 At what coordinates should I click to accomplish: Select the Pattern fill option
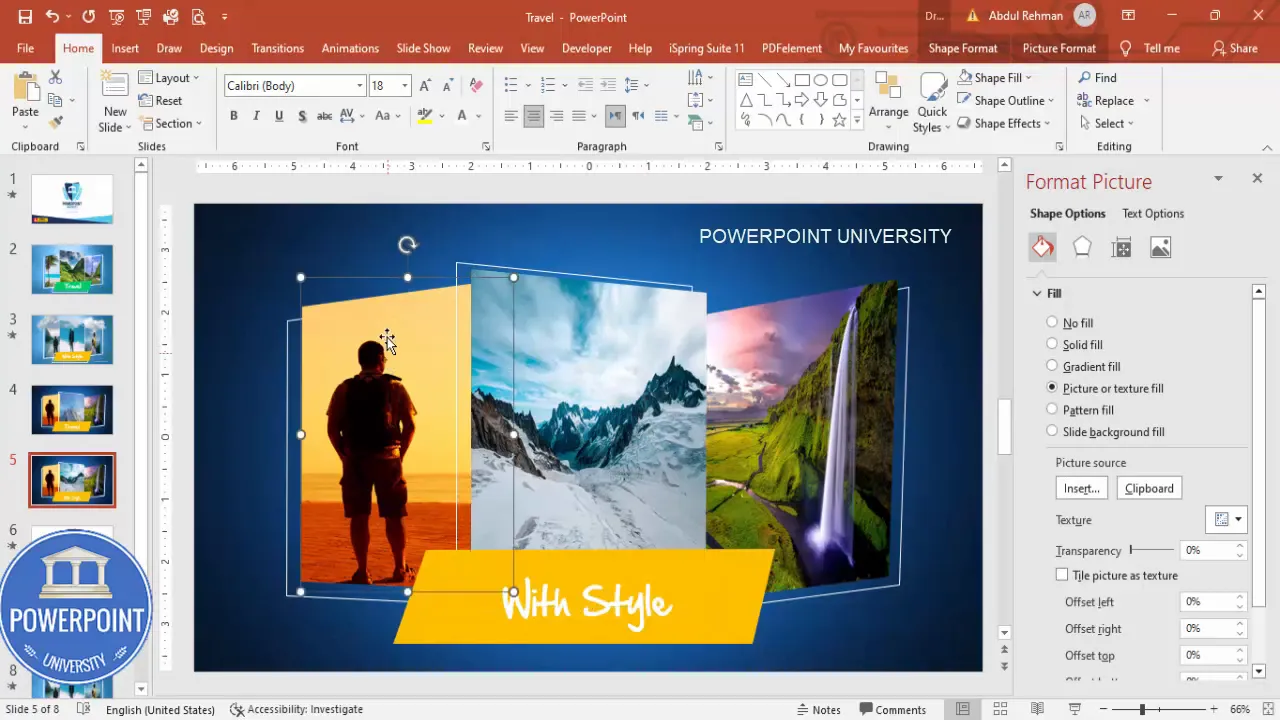(x=1052, y=409)
